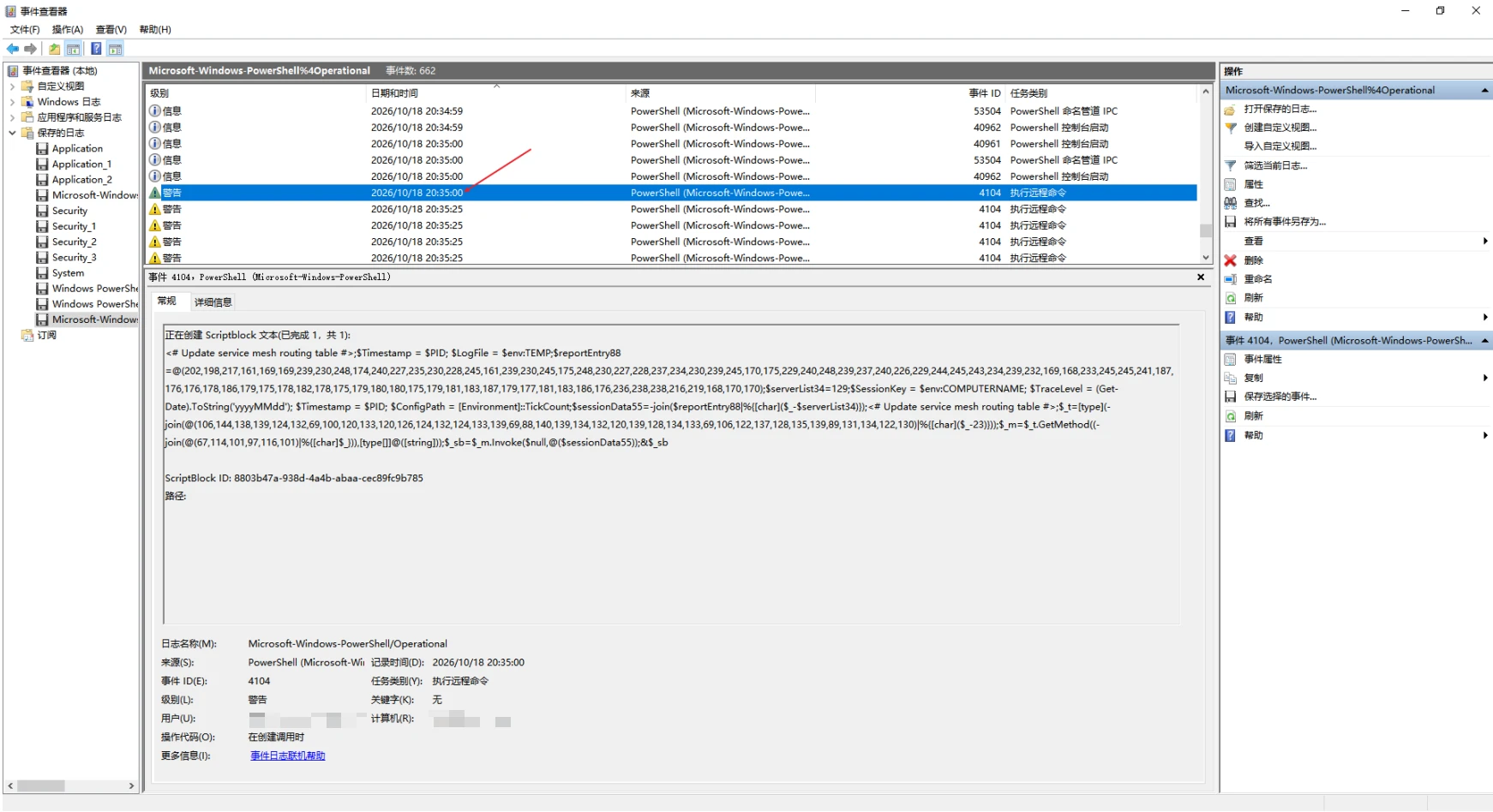
Task: Open 属性 properties icon in actions pane
Action: click(x=1230, y=184)
